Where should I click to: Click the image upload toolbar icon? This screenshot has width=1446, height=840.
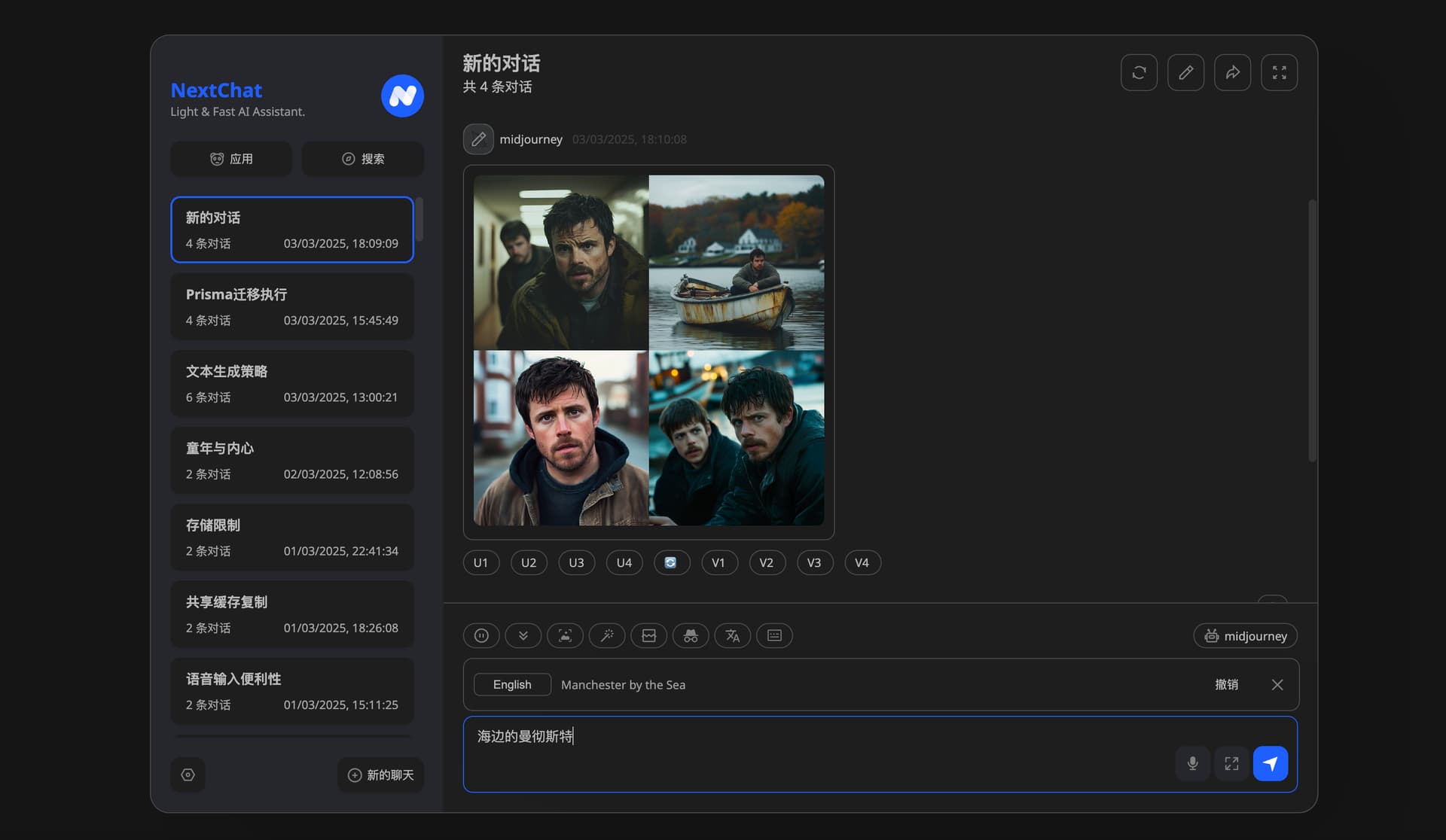point(648,635)
